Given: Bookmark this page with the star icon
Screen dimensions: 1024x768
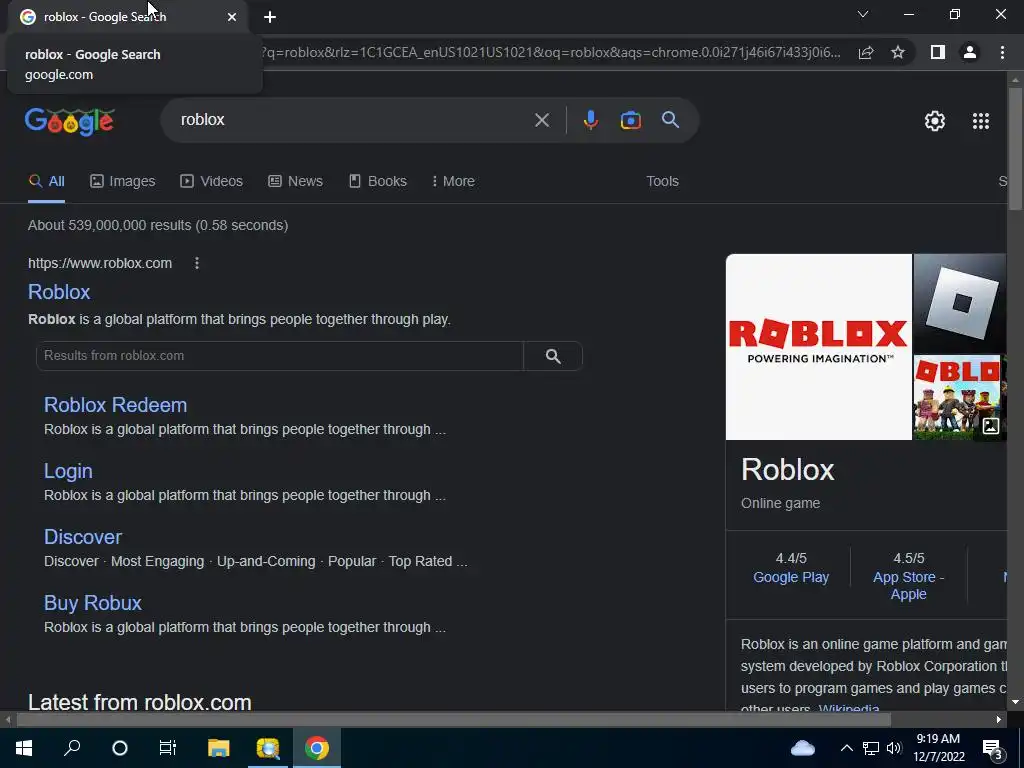Looking at the screenshot, I should click(x=898, y=52).
